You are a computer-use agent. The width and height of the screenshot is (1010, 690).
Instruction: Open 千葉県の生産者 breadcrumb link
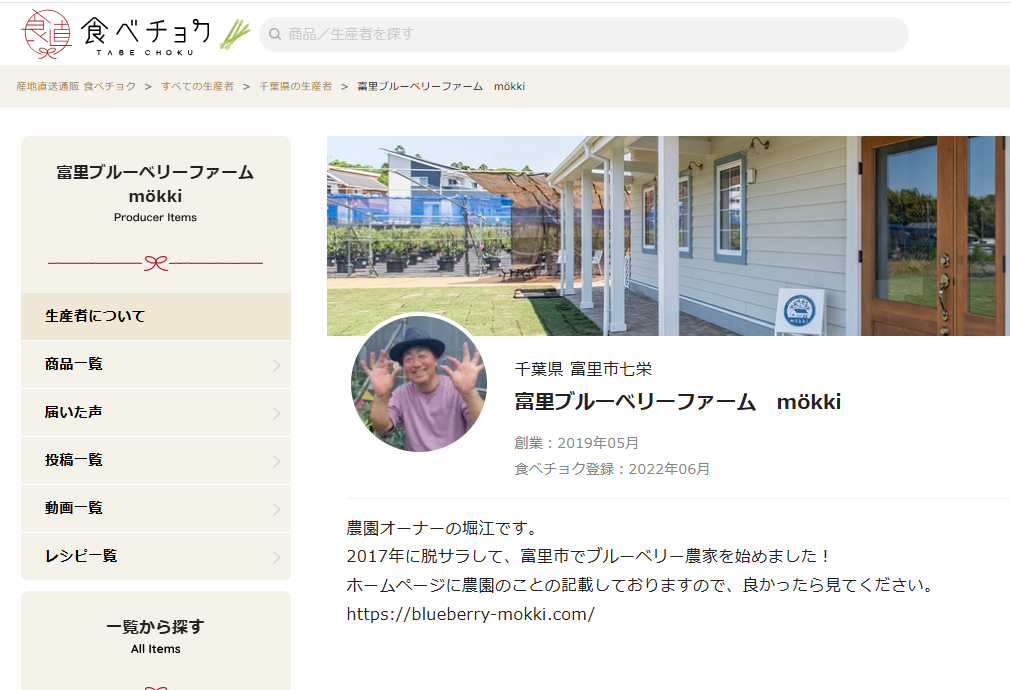click(295, 87)
